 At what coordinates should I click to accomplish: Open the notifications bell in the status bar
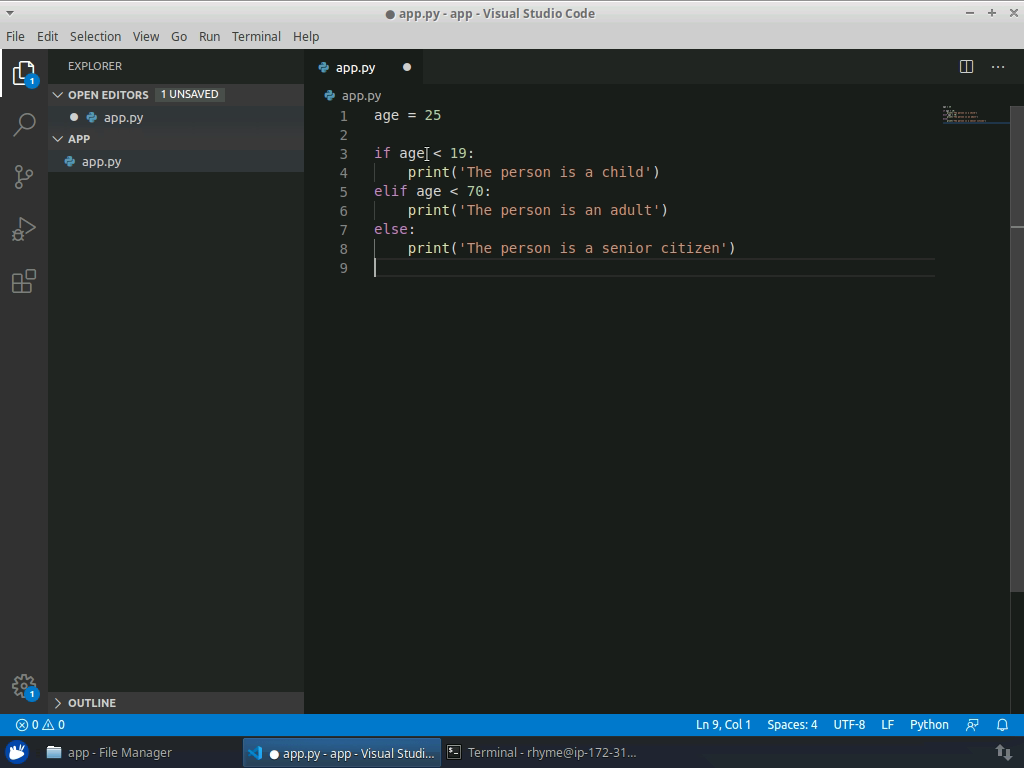pos(1002,724)
